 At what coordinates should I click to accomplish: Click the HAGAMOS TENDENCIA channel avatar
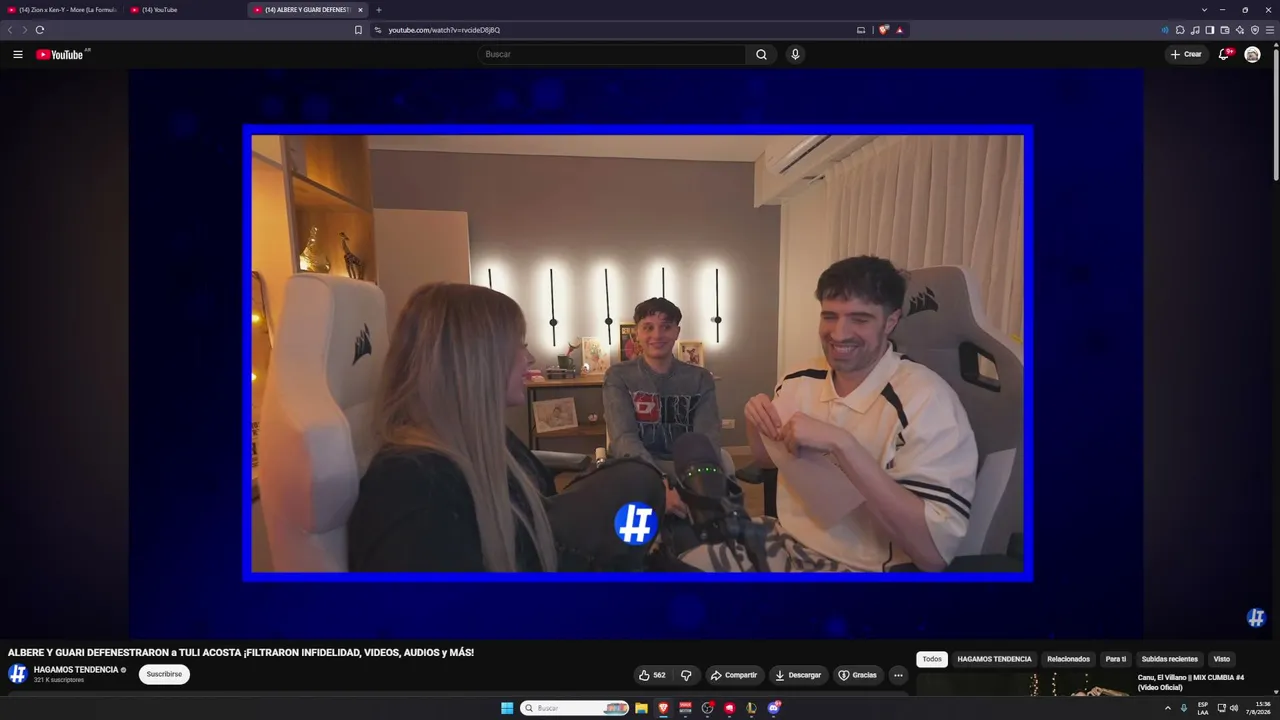click(x=18, y=674)
